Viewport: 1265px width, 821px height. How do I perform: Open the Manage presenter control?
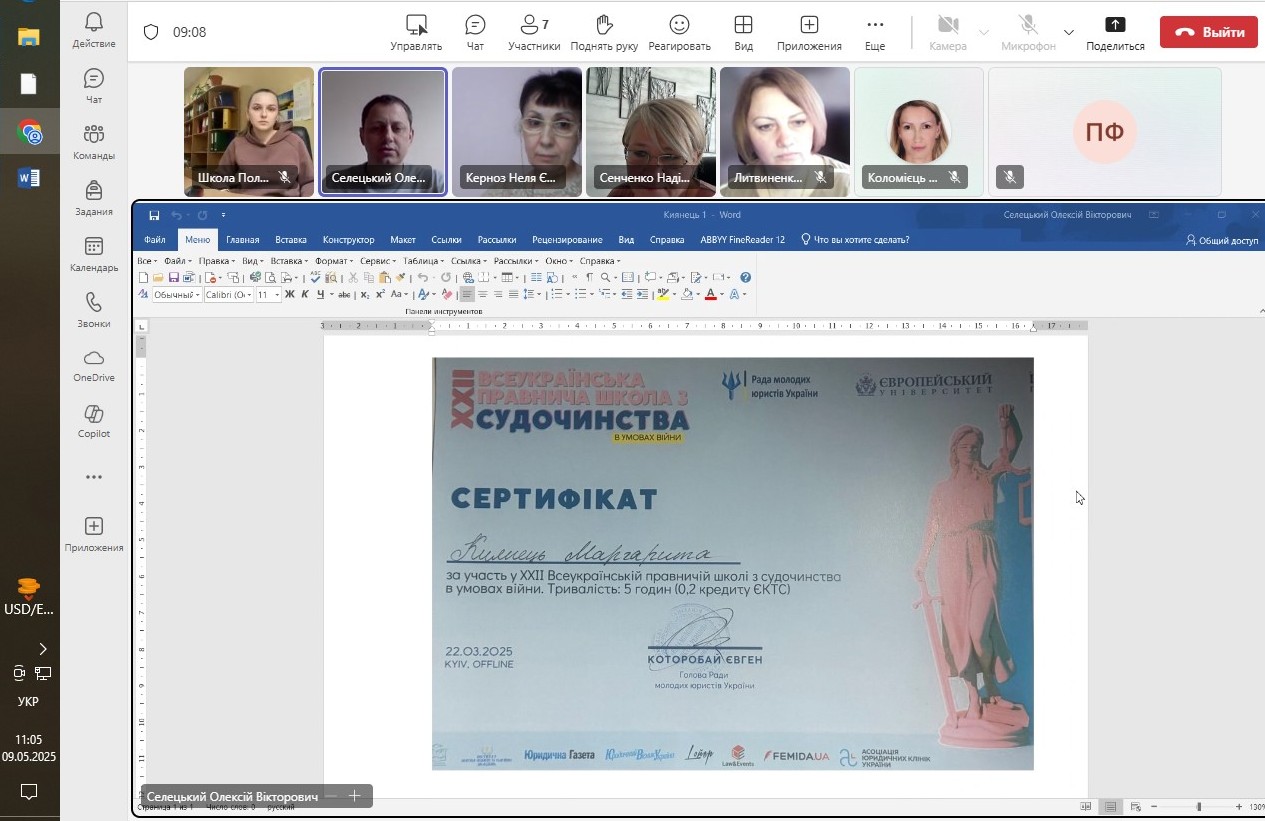pyautogui.click(x=416, y=32)
